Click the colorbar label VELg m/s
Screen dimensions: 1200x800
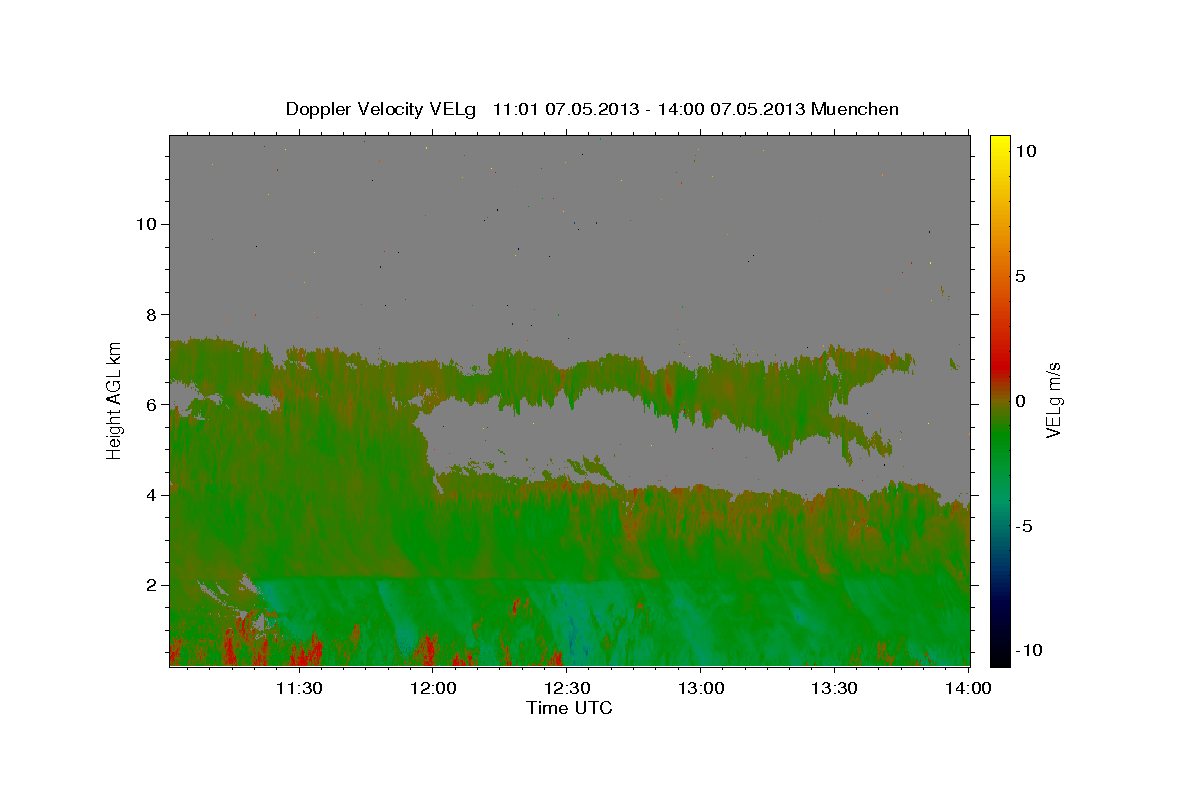1053,400
